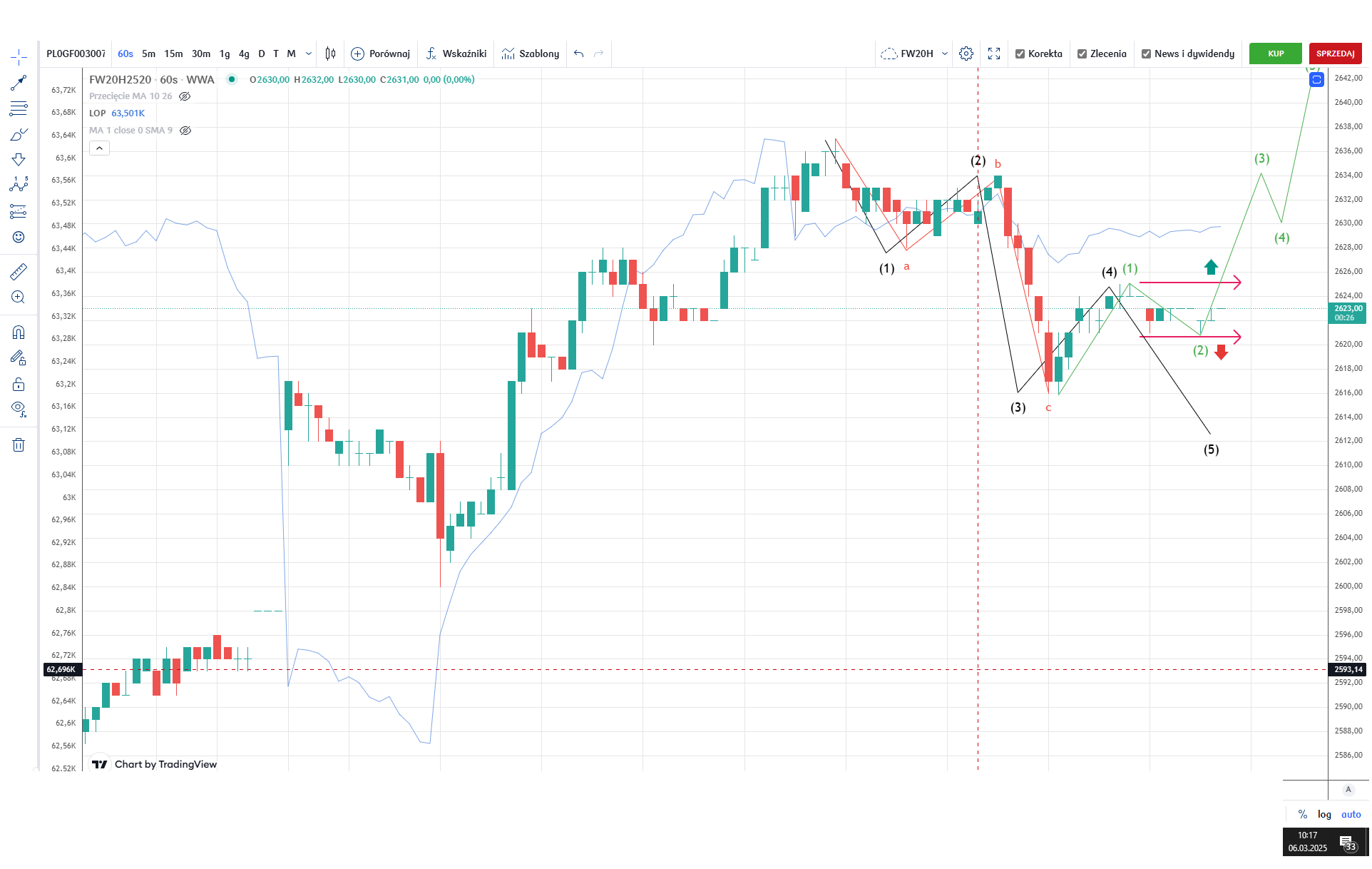Click the green KUP buy button

(1276, 54)
